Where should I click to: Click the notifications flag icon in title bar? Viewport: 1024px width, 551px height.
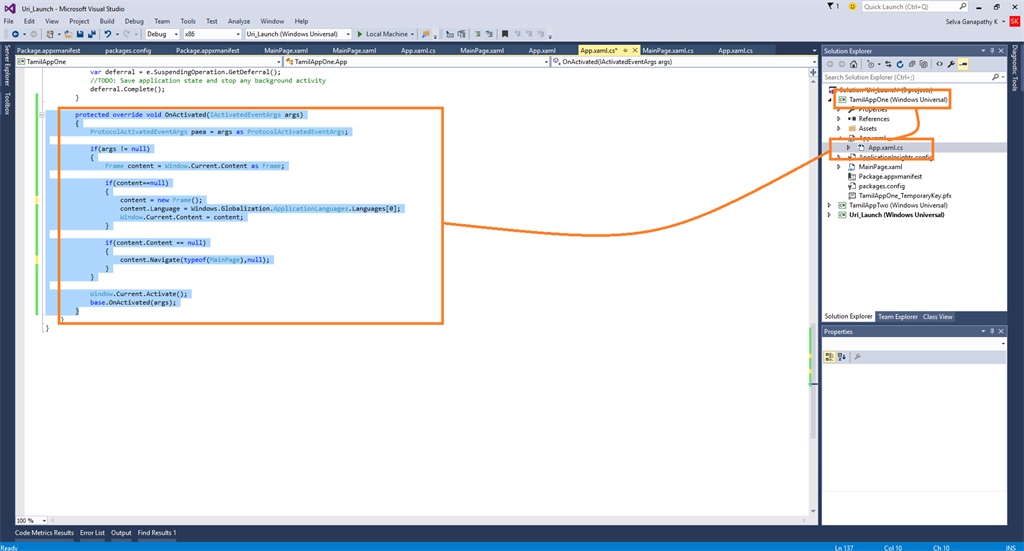(x=831, y=6)
